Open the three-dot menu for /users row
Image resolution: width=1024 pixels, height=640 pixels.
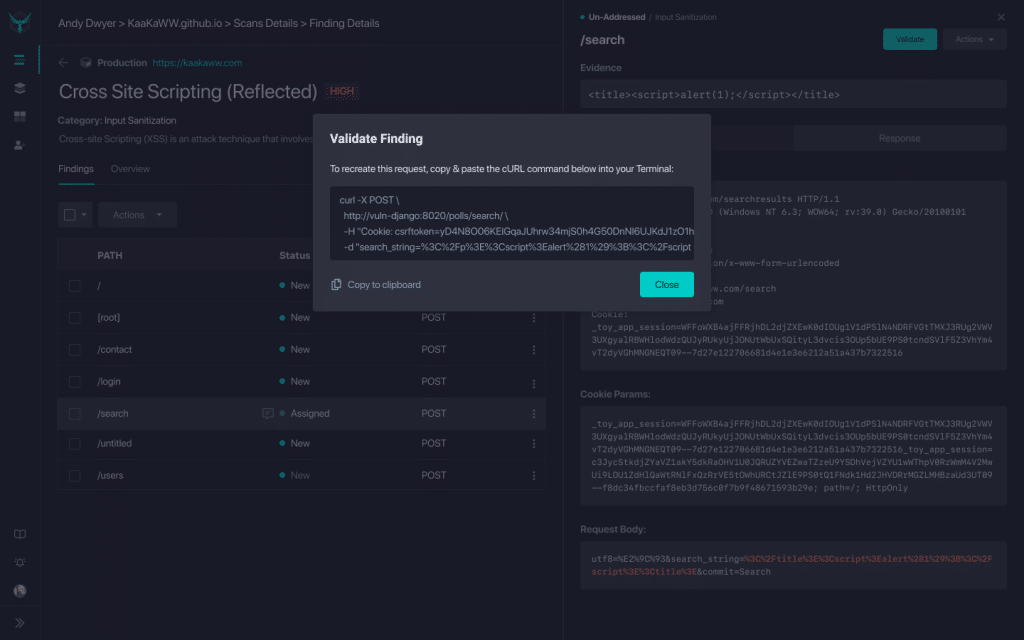534,476
